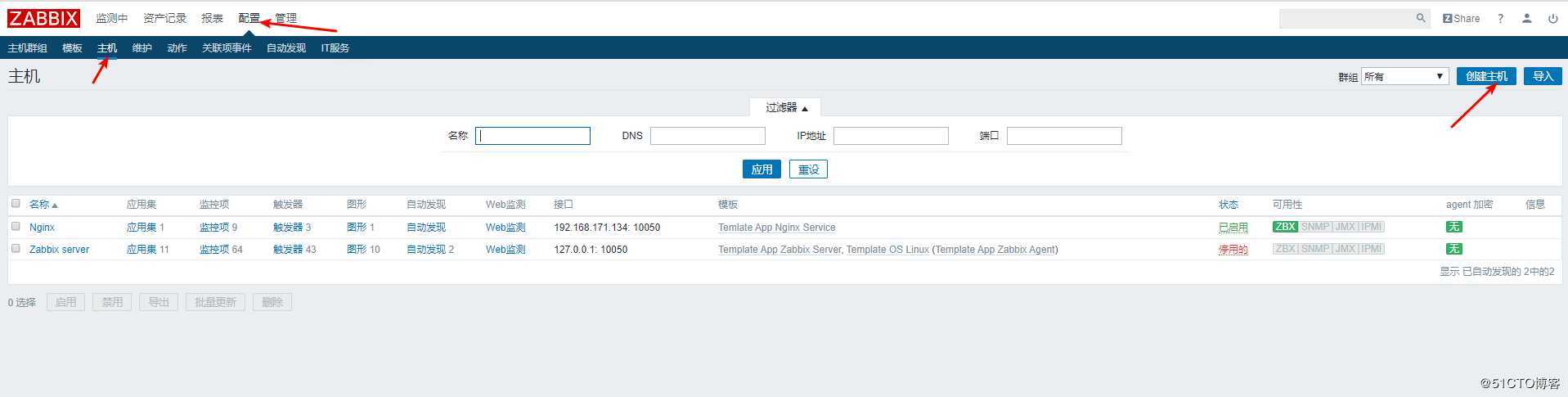This screenshot has height=397, width=1568.
Task: Focus the 端口 filter field
Action: pos(1064,136)
